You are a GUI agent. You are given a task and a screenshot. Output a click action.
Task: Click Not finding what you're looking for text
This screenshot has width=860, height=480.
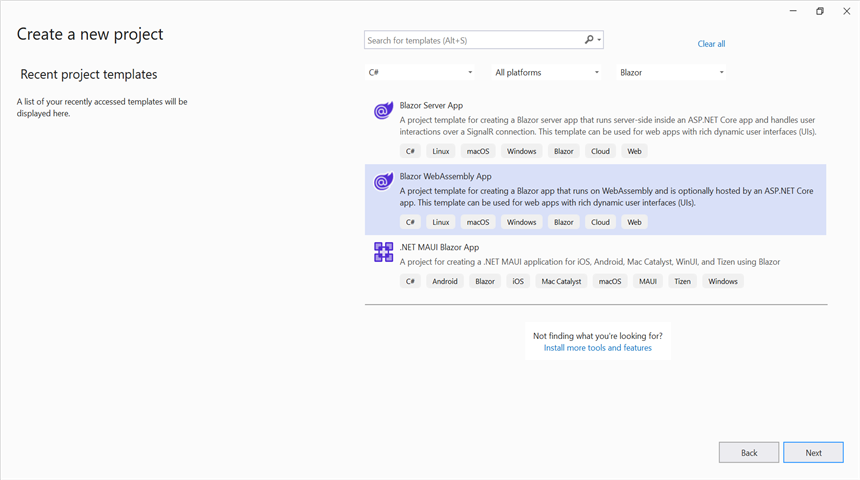tap(598, 336)
